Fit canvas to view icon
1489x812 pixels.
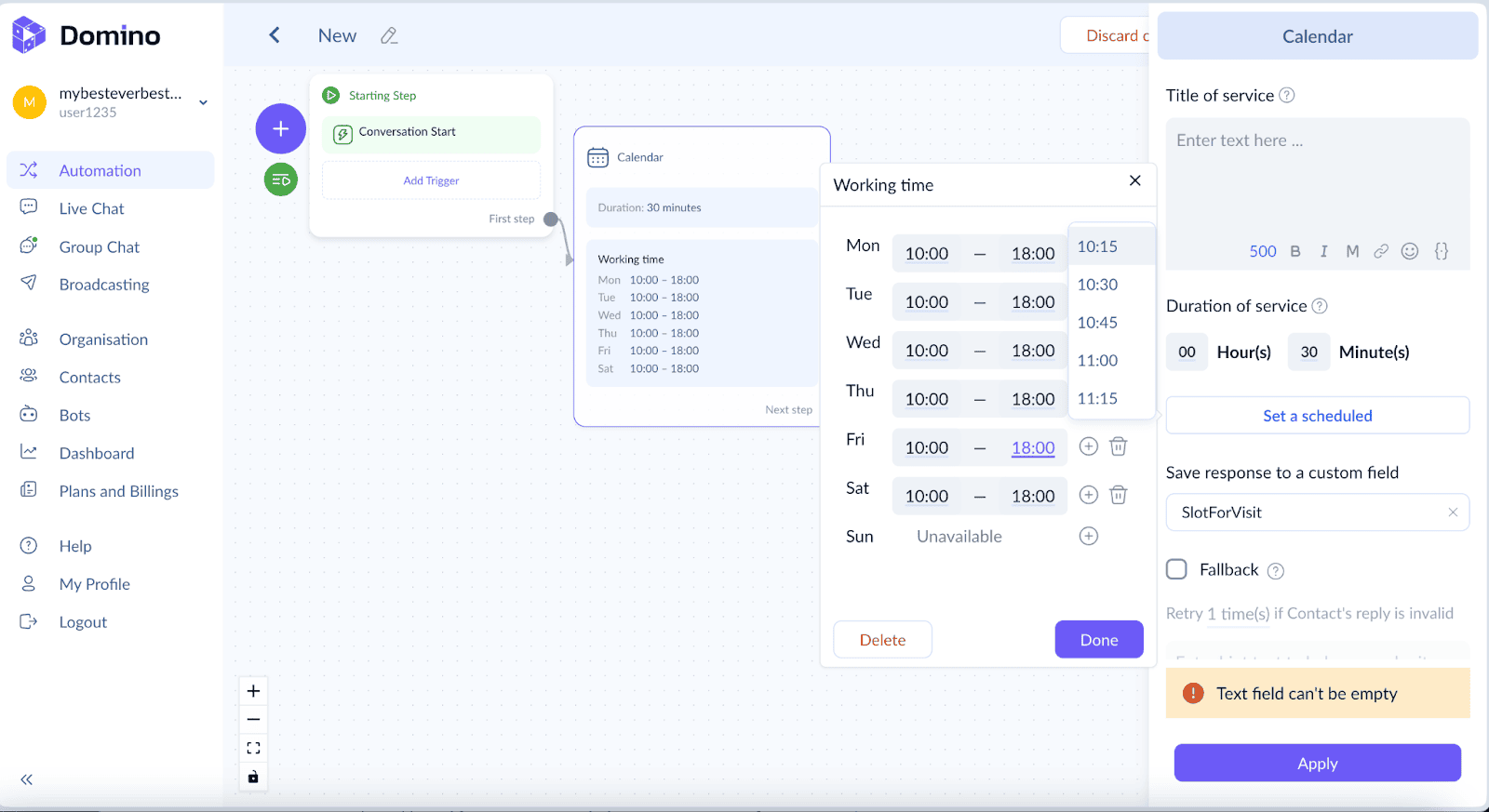[x=253, y=748]
